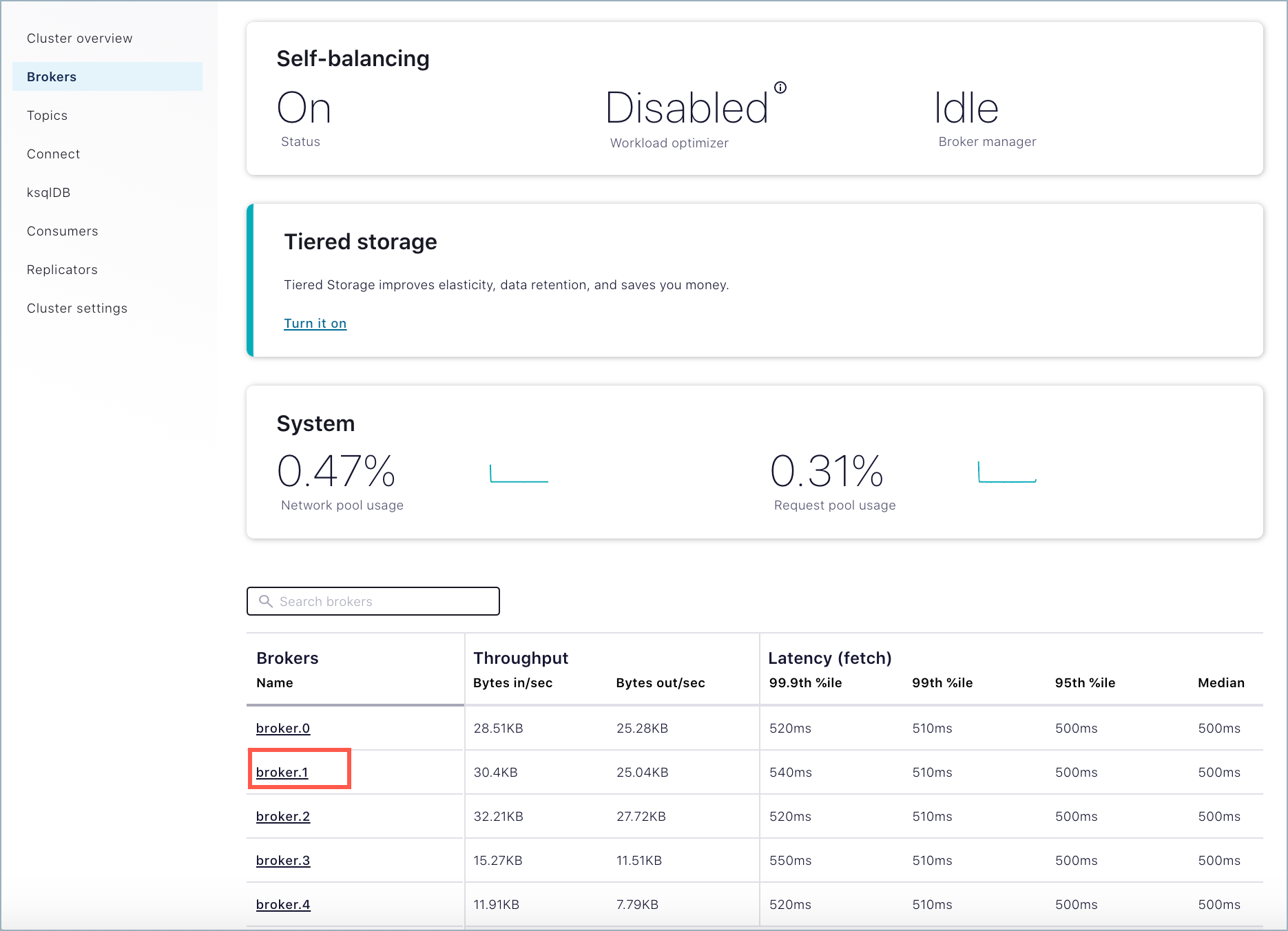The width and height of the screenshot is (1288, 931).
Task: Click the Turn it on link
Action: click(x=315, y=324)
